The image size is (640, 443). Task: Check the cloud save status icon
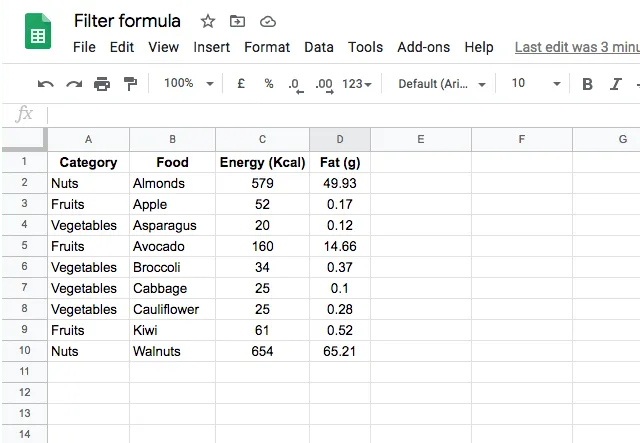point(268,21)
